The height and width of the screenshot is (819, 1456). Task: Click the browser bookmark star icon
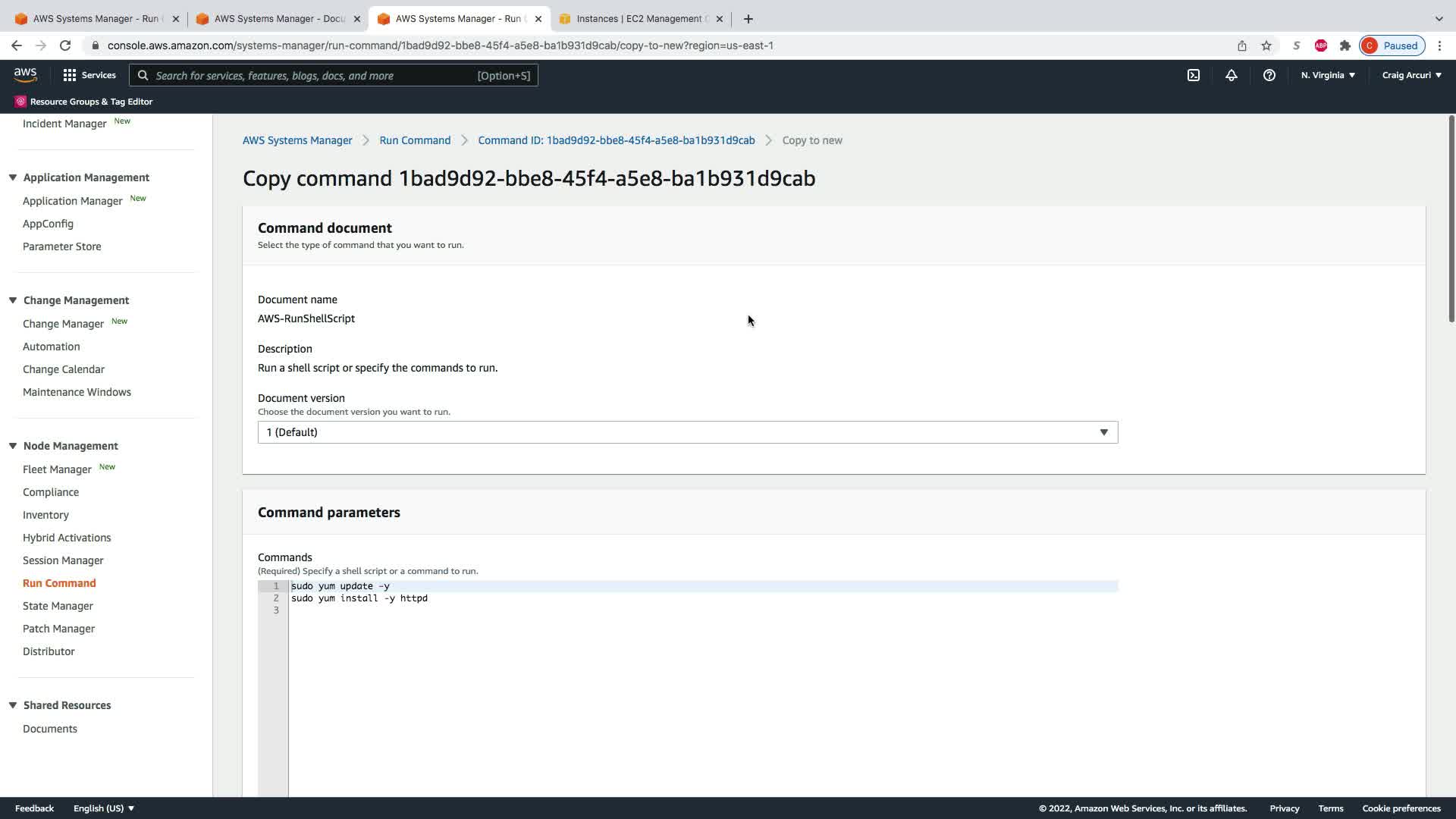1266,45
